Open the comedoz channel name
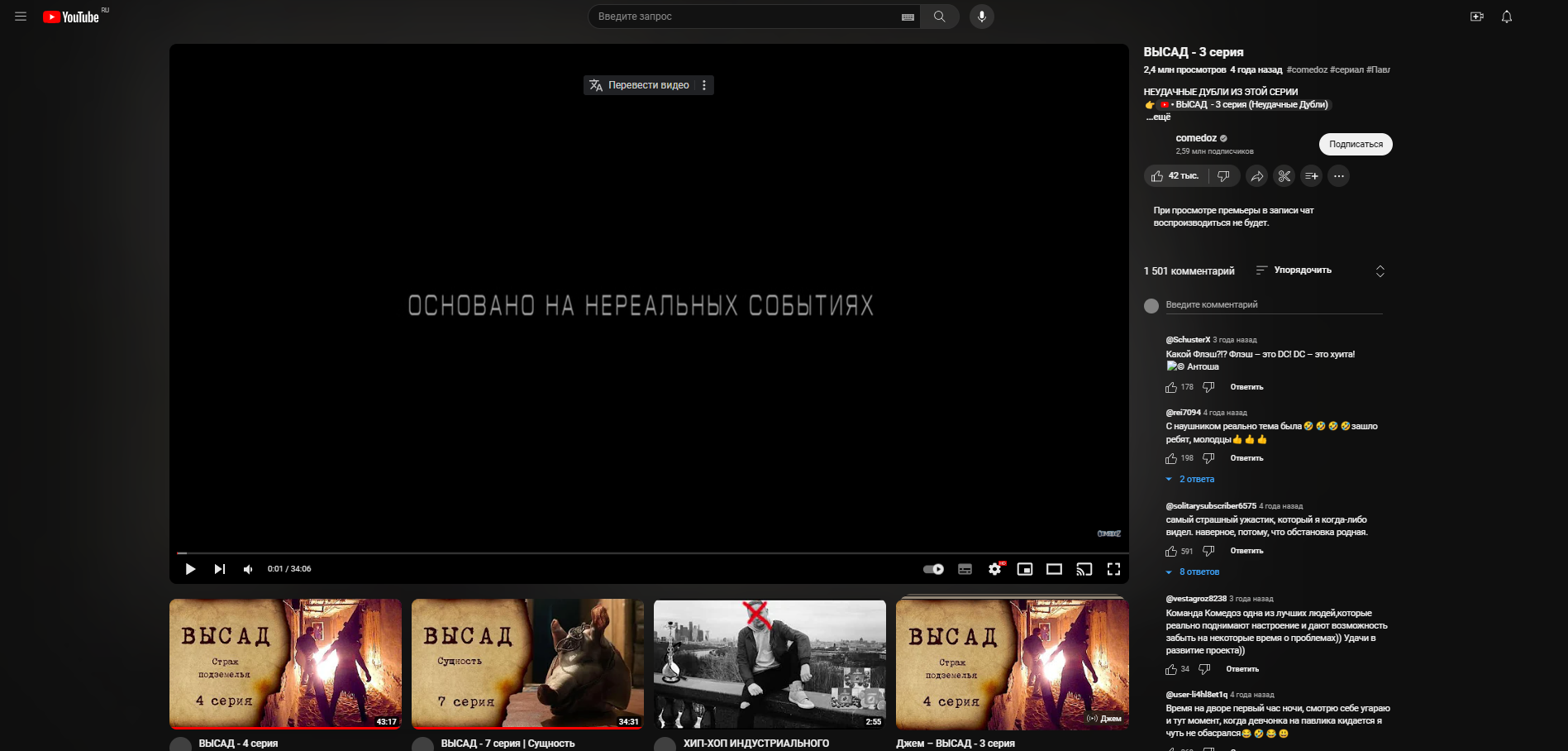Screen dimensions: 1568x751 [x=1196, y=138]
